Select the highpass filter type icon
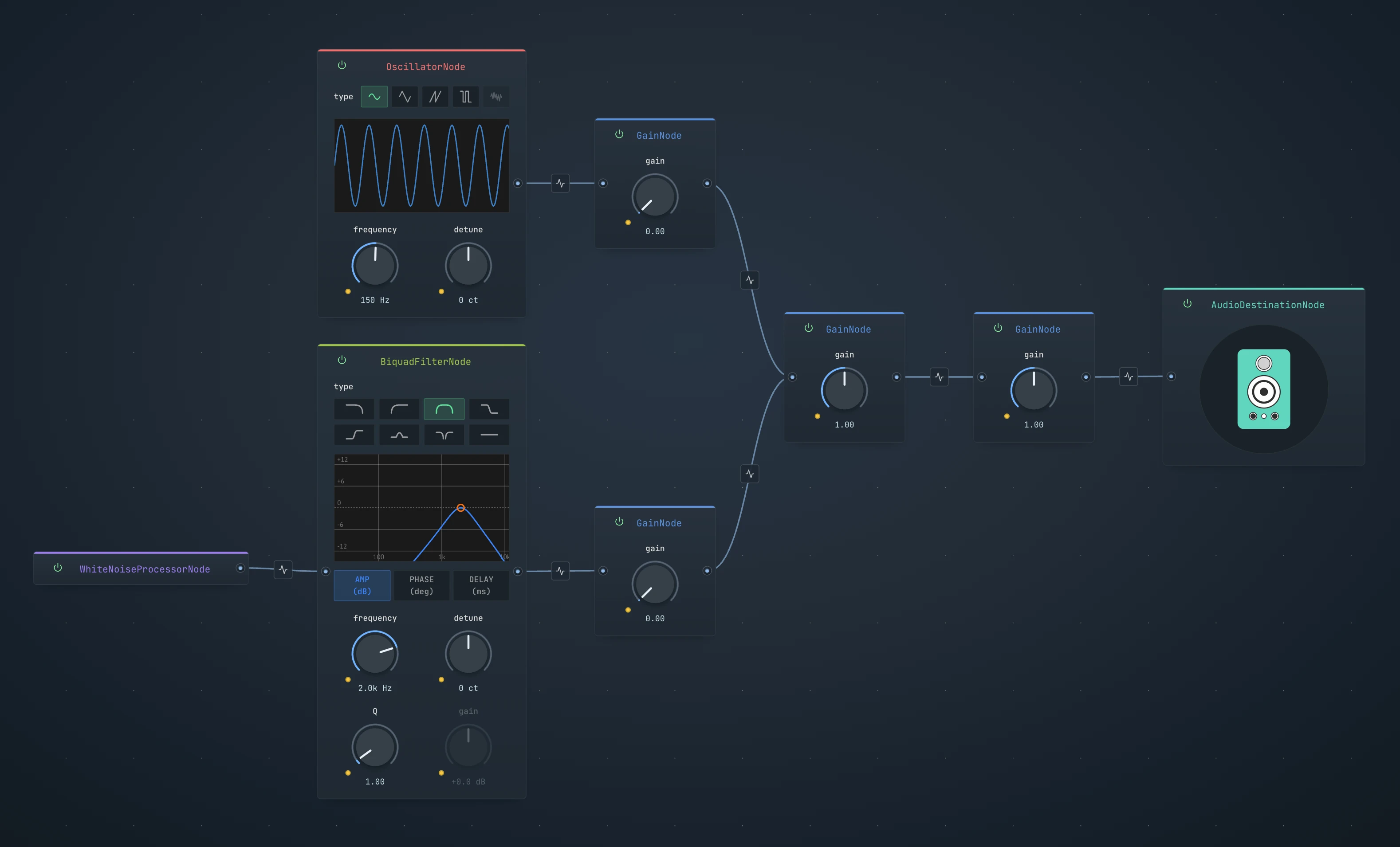Image resolution: width=1400 pixels, height=847 pixels. tap(399, 409)
